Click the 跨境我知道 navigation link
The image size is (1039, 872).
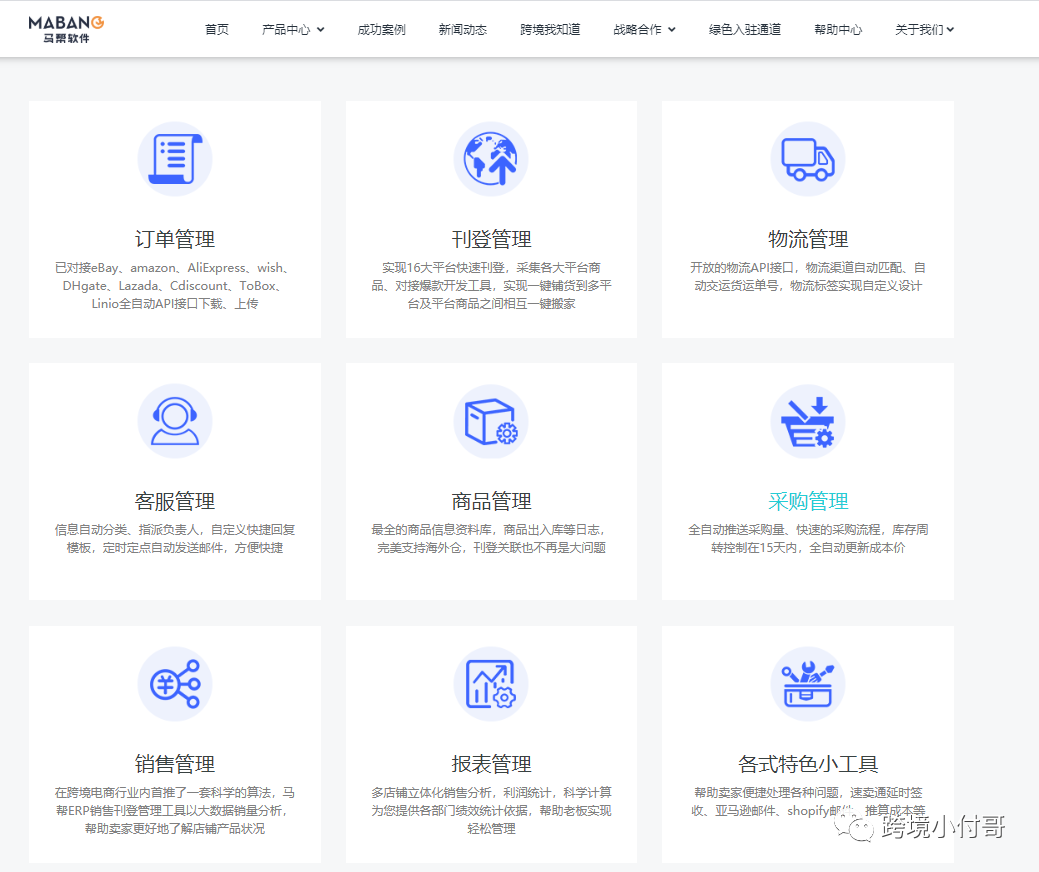(550, 29)
